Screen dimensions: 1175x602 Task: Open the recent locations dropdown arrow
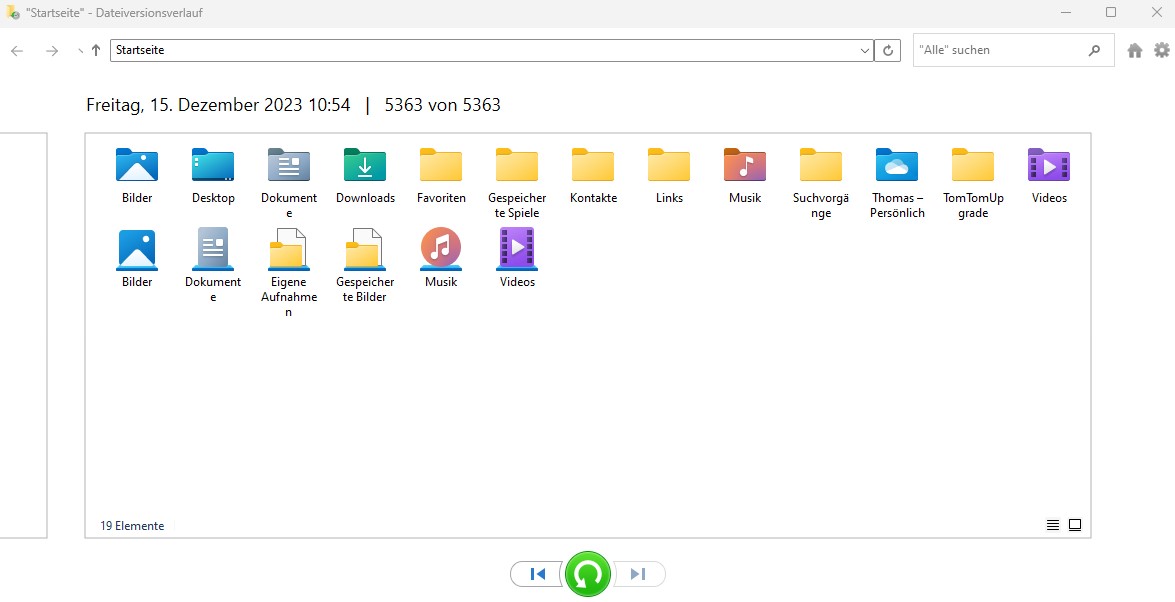click(79, 50)
